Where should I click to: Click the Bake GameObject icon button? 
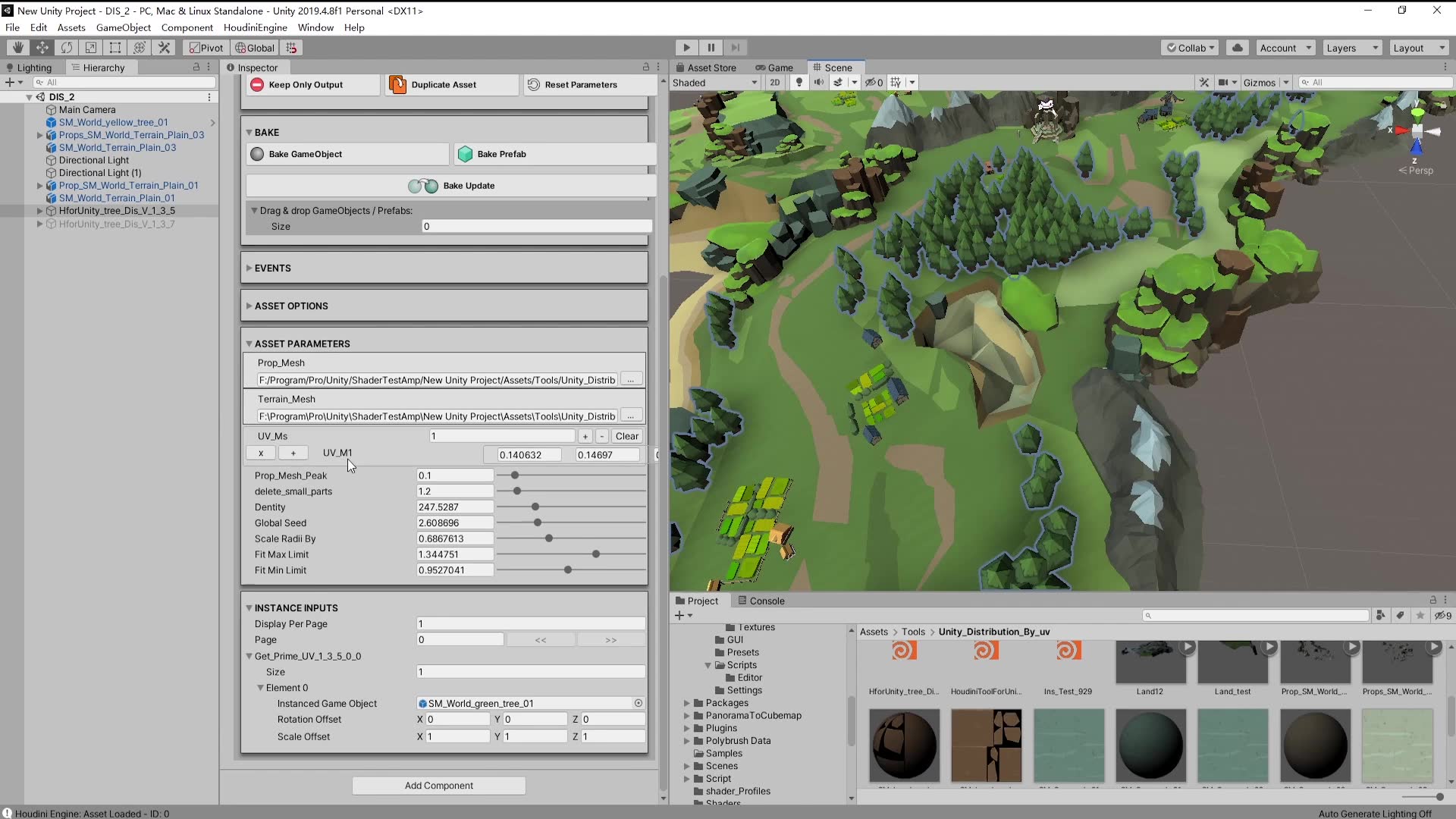257,154
